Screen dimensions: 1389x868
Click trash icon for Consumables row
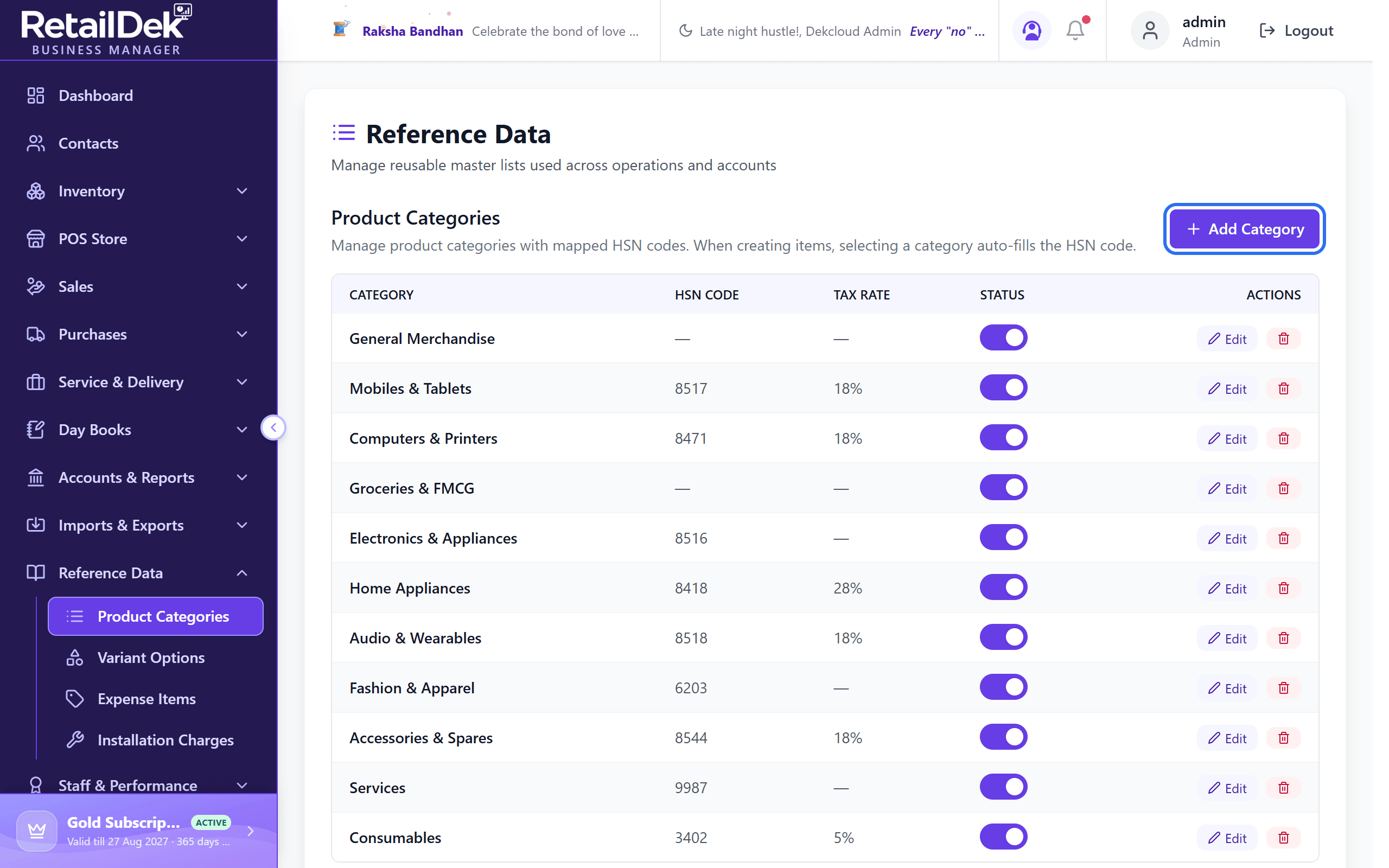[x=1283, y=838]
